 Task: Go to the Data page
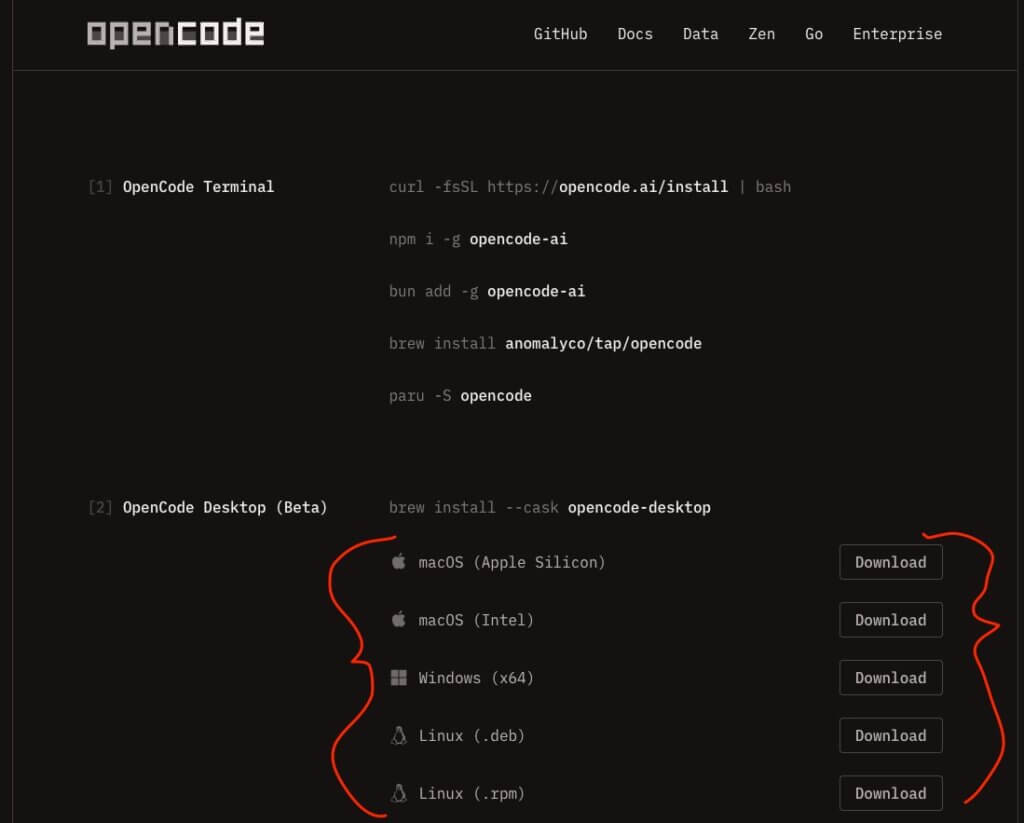(x=700, y=34)
